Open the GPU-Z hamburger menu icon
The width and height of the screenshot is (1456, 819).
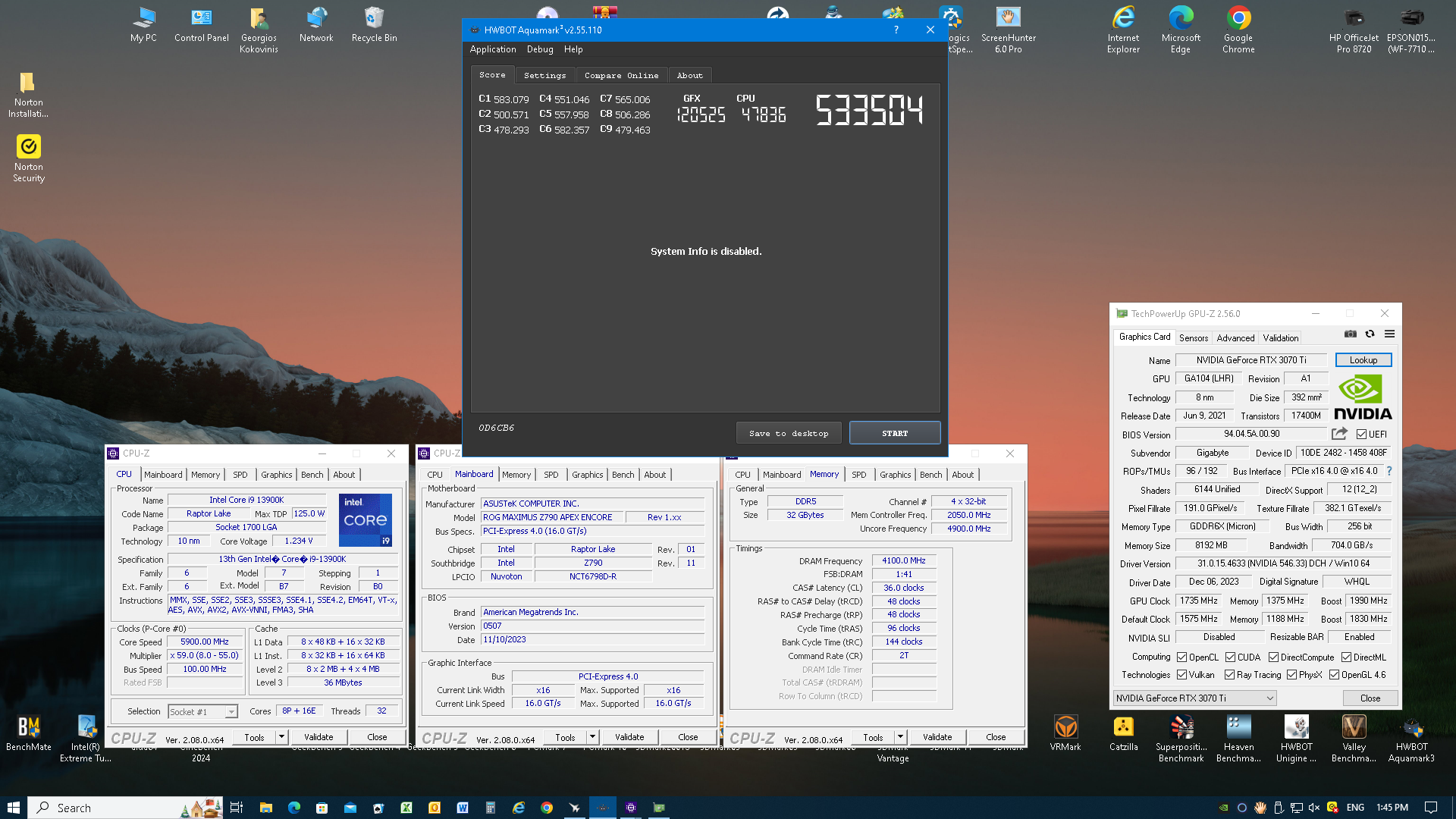pyautogui.click(x=1389, y=334)
